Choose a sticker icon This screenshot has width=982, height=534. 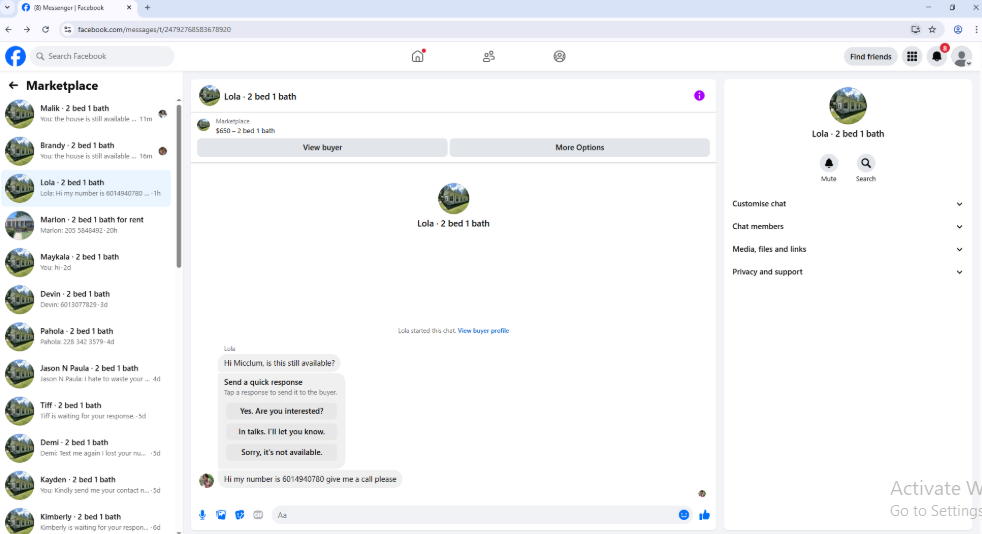click(239, 515)
